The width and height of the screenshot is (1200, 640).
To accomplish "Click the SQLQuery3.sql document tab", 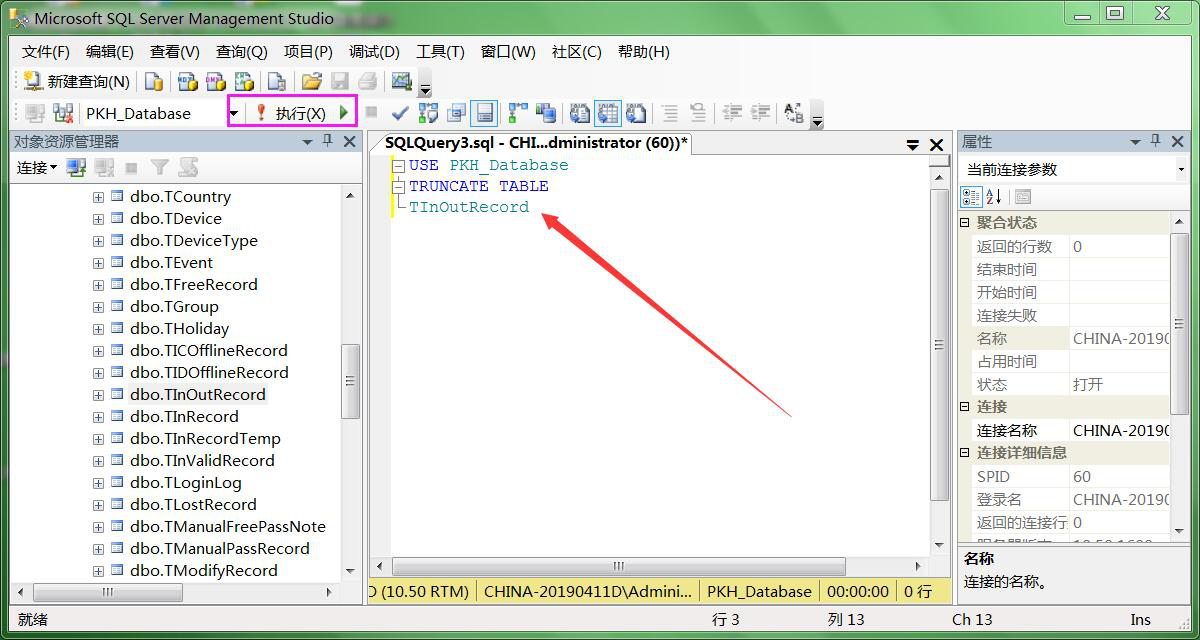I will click(536, 143).
